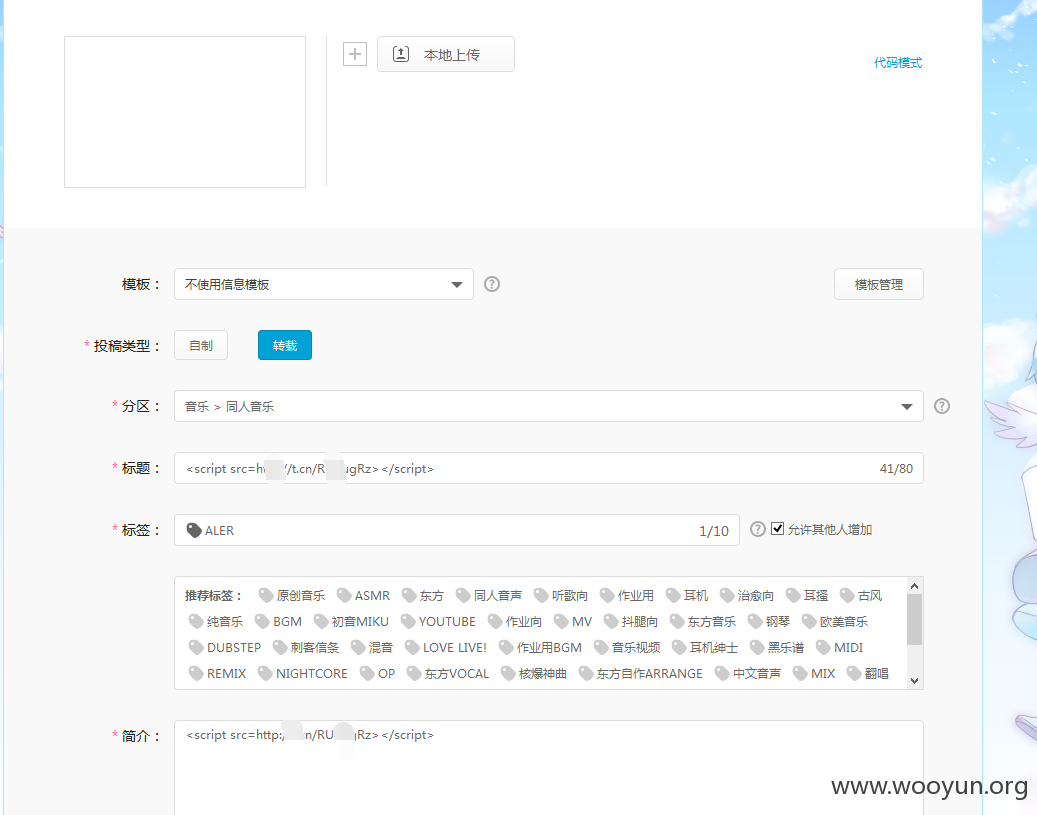Add recommended tag 治愈向
The image size is (1037, 815).
click(x=747, y=595)
